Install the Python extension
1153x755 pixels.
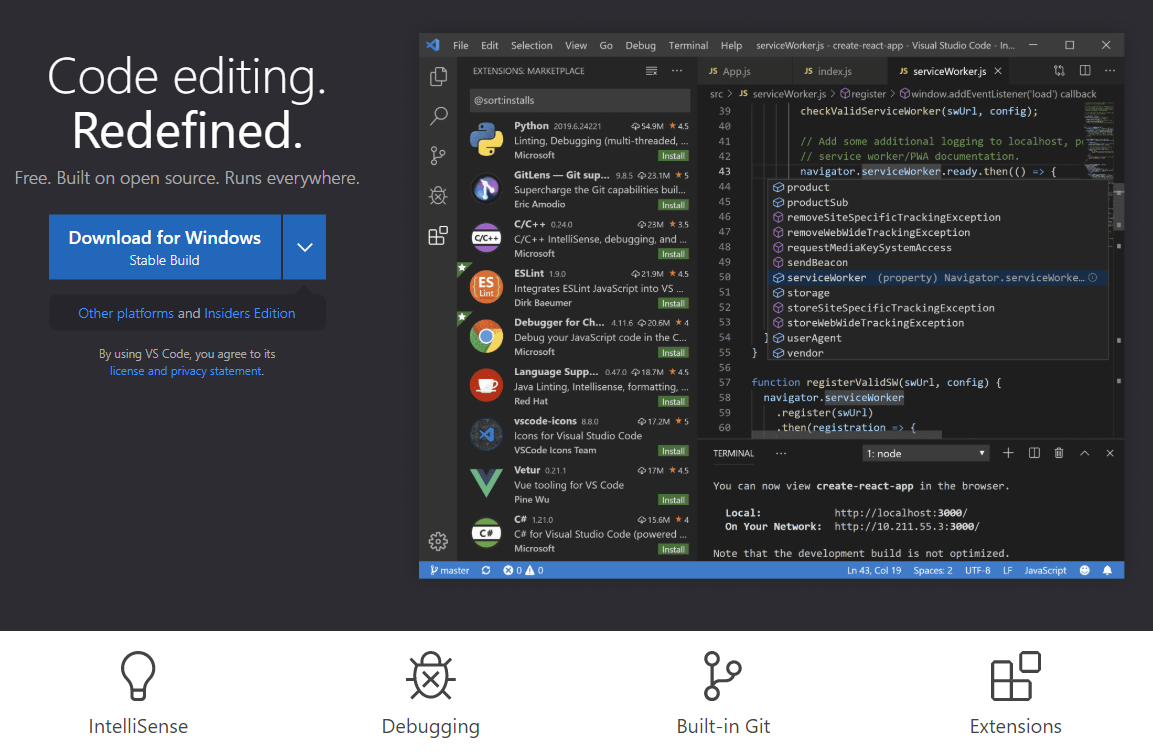[x=673, y=156]
